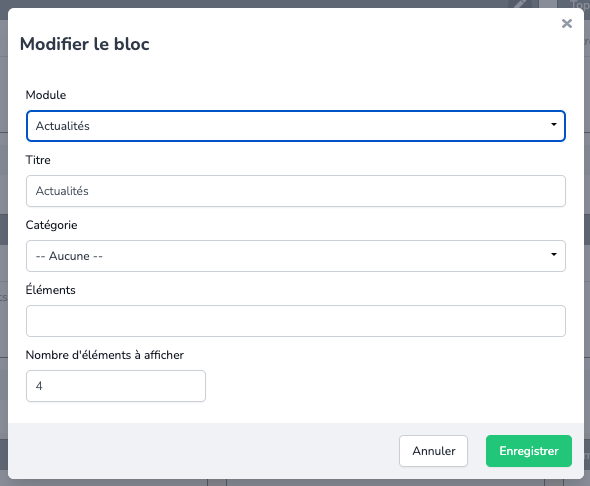Image resolution: width=590 pixels, height=486 pixels.
Task: Click the Module field's caret arrow
Action: pyautogui.click(x=554, y=125)
